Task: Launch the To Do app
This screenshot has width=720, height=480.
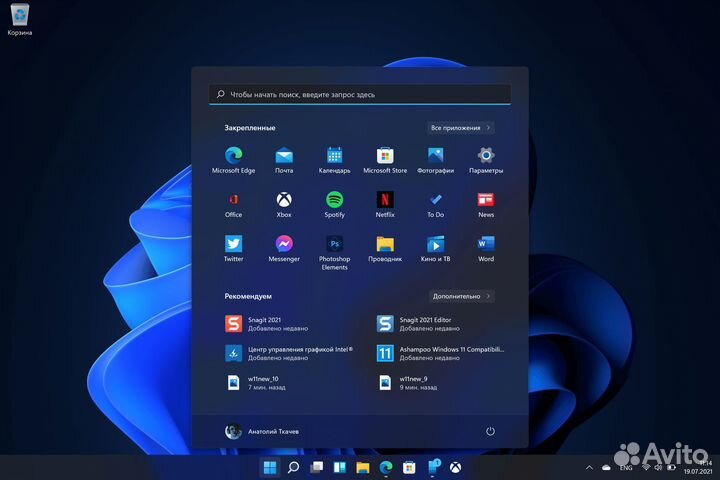Action: 435,205
